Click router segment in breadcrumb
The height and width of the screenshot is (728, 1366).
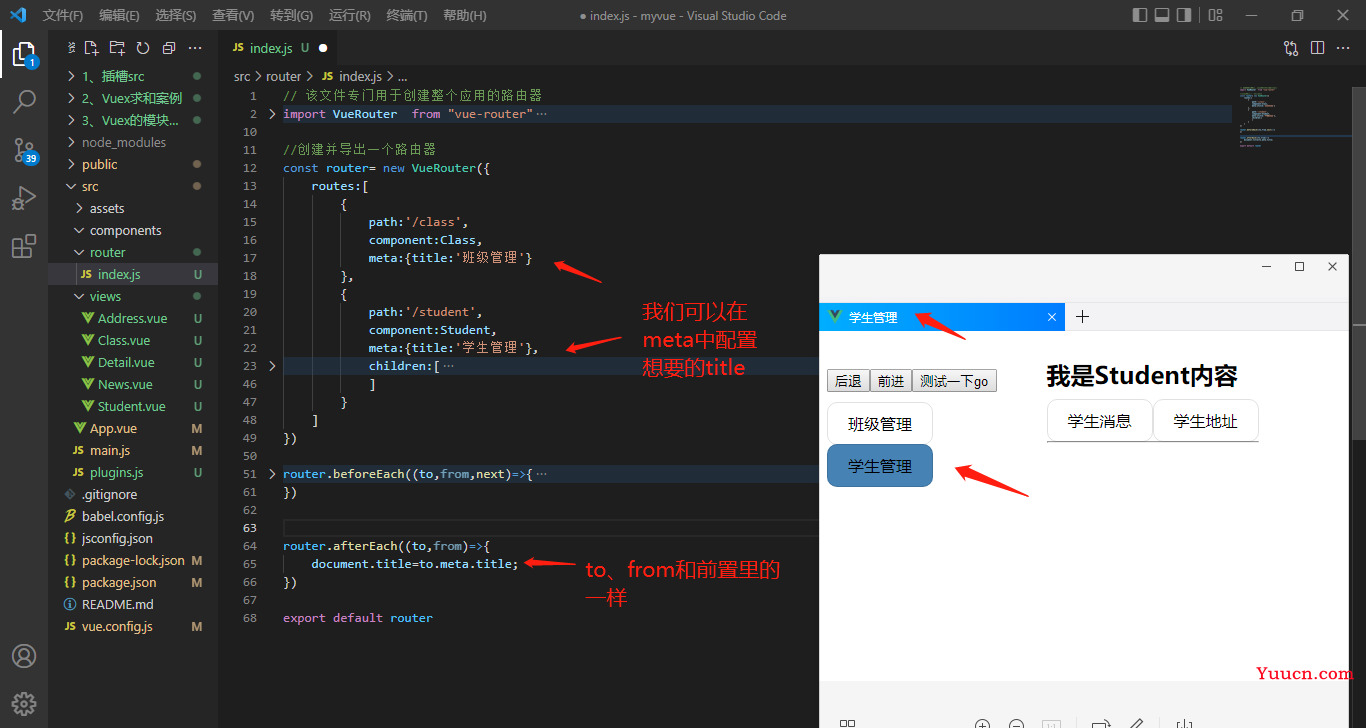[284, 76]
